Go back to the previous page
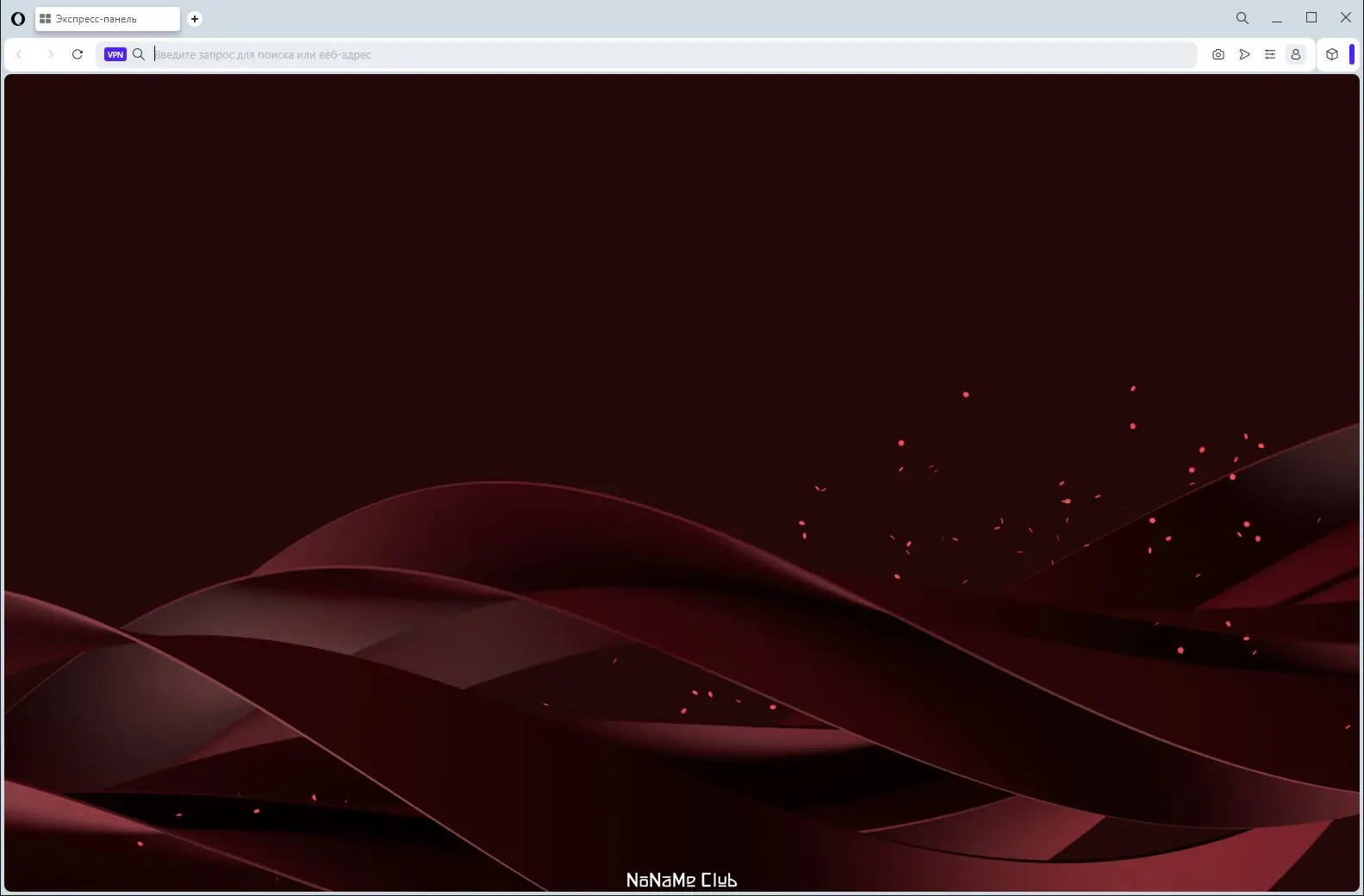 click(x=19, y=54)
